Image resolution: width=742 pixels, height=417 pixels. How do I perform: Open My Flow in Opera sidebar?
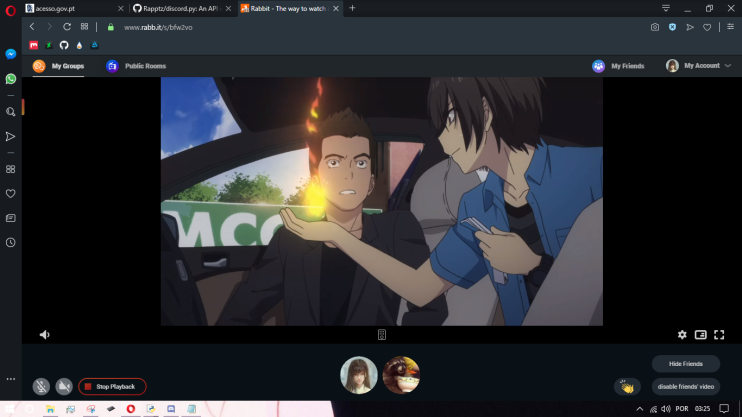10,137
